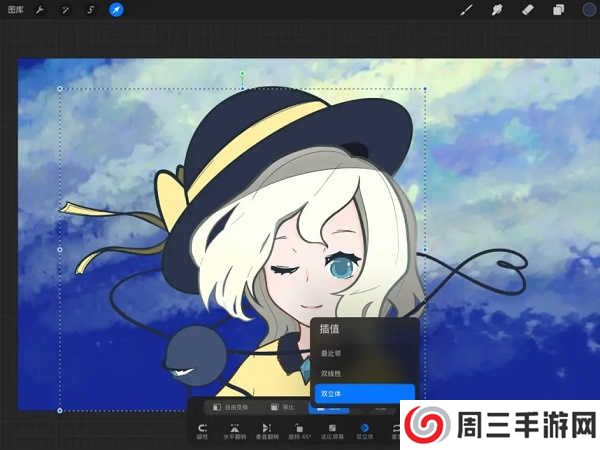The height and width of the screenshot is (450, 600).
Task: Click the top-right transform corner handle
Action: point(425,89)
